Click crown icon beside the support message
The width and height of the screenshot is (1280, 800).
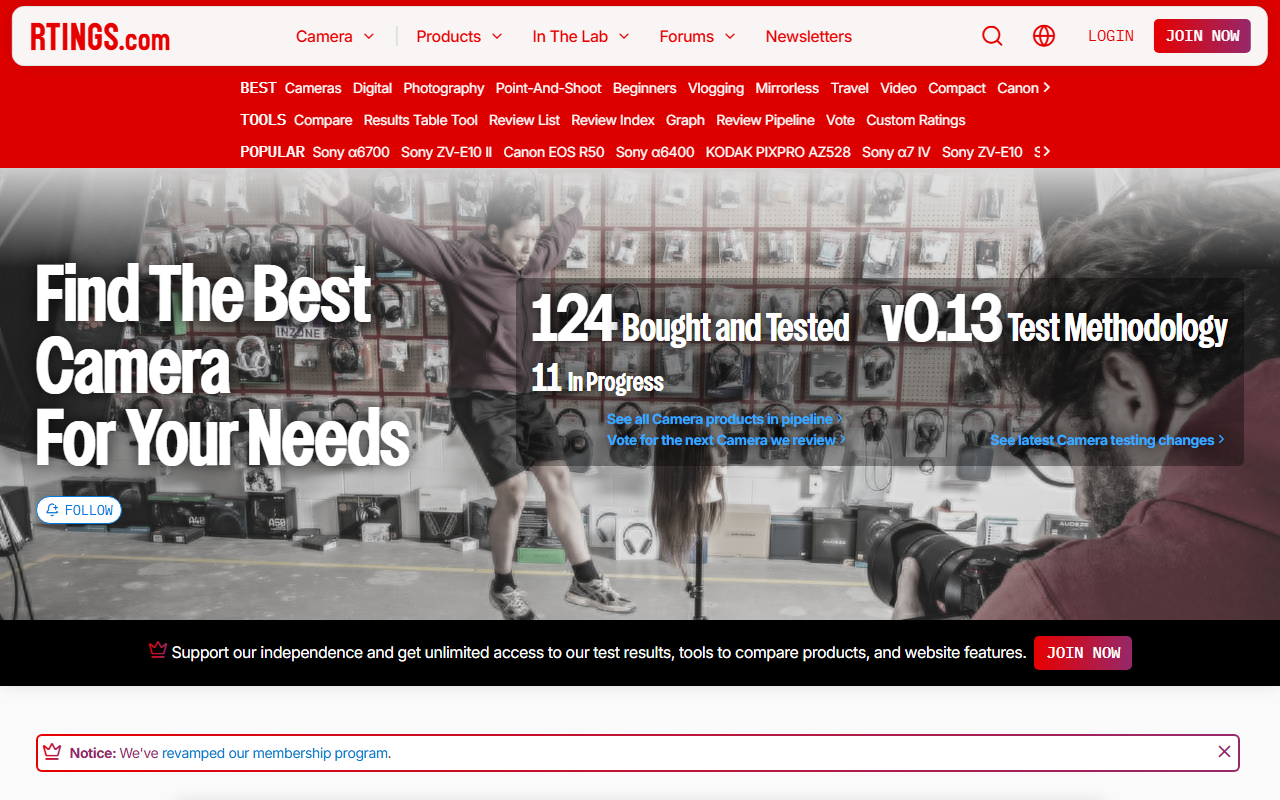[158, 651]
